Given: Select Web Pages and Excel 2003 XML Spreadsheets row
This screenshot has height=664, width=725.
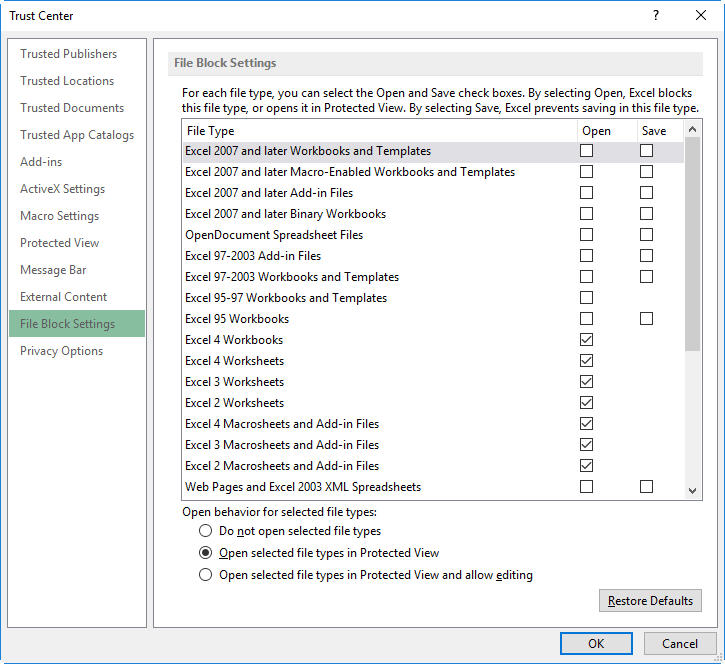Looking at the screenshot, I should (433, 486).
